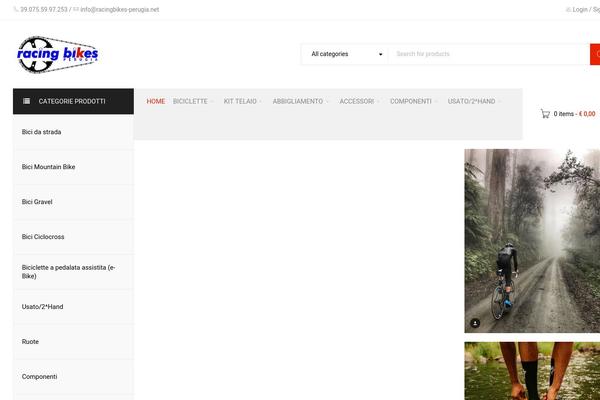Screen dimensions: 600x400
Task: Open the Bici Ciclocross category
Action: [73, 237]
